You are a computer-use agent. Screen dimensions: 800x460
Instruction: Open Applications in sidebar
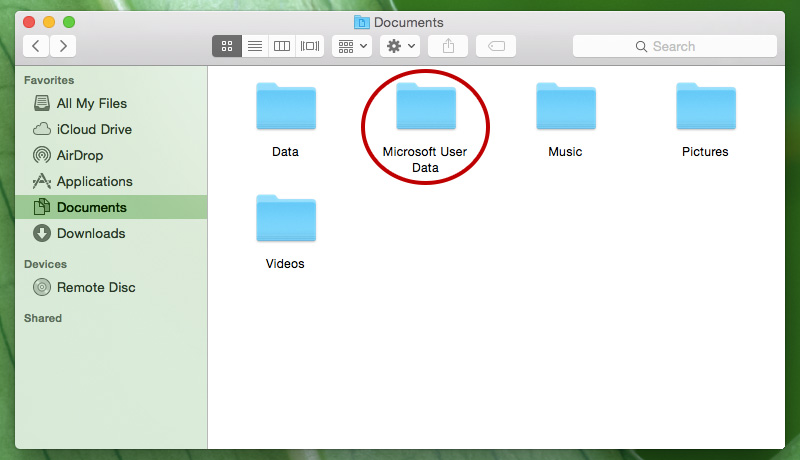coord(111,181)
